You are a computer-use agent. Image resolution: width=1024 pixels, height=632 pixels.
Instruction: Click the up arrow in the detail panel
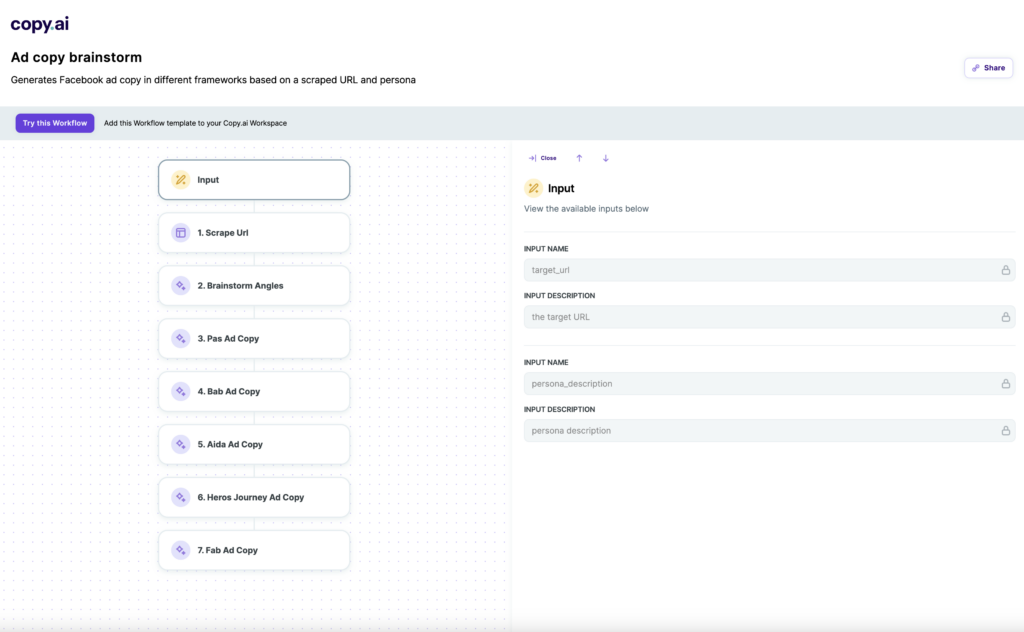click(579, 158)
